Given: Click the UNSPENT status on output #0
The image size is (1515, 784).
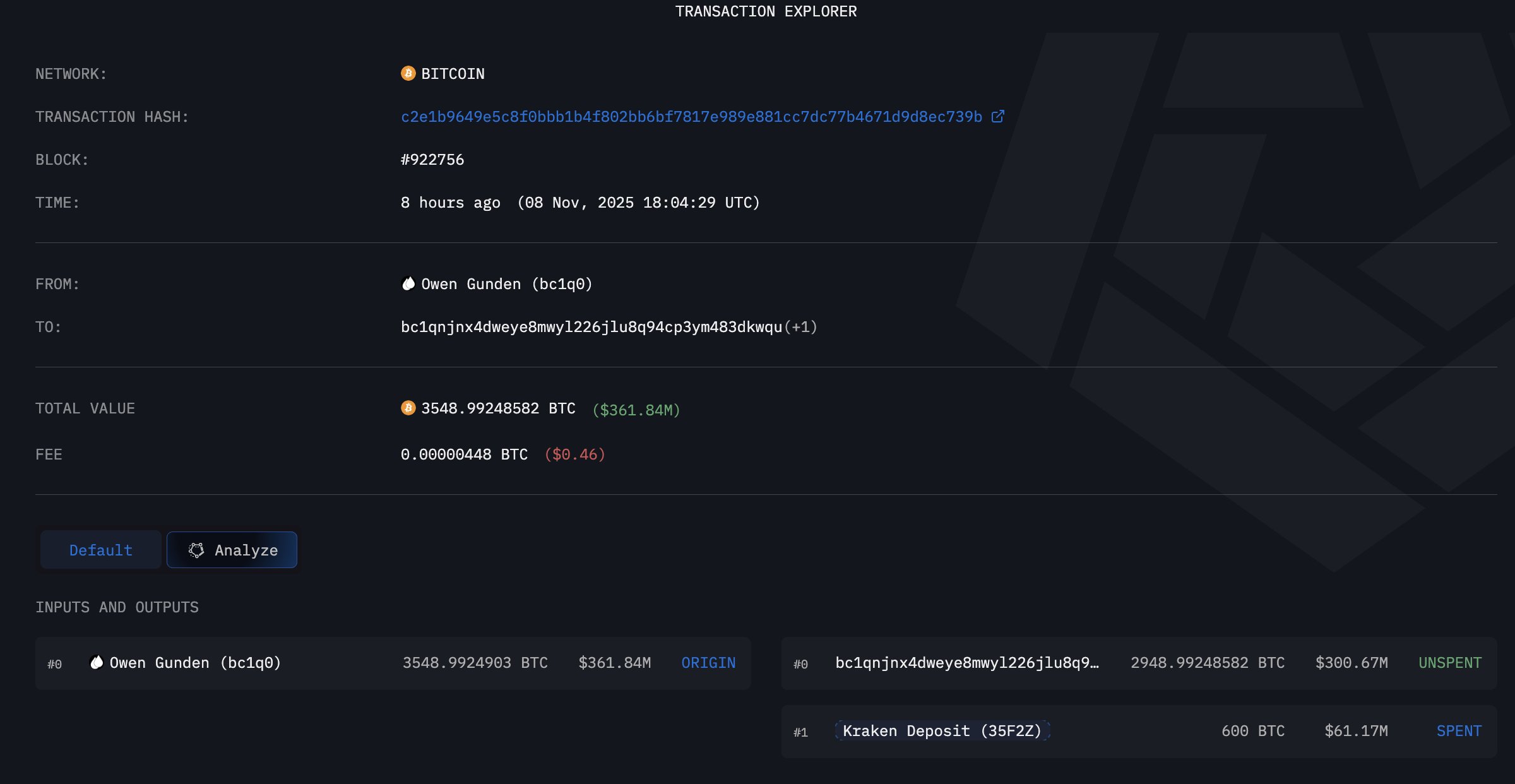Looking at the screenshot, I should 1449,663.
